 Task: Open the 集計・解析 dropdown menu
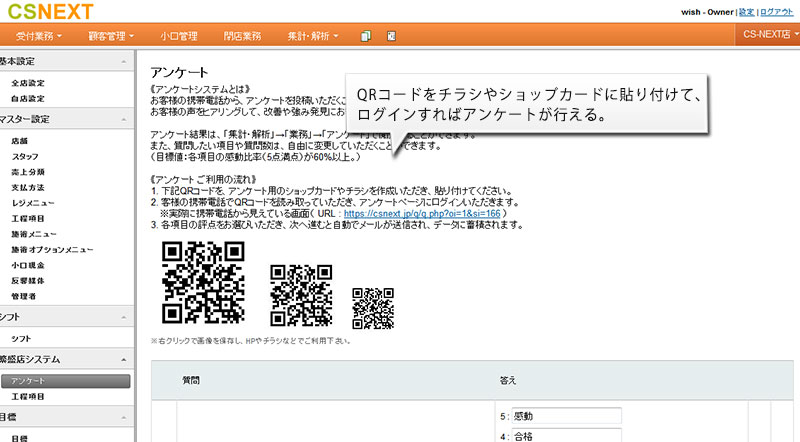tap(313, 36)
